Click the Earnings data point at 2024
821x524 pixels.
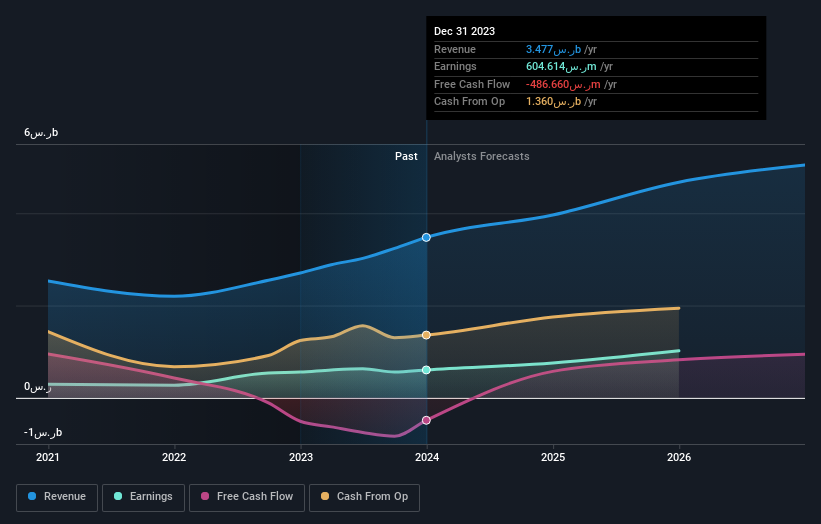click(426, 370)
